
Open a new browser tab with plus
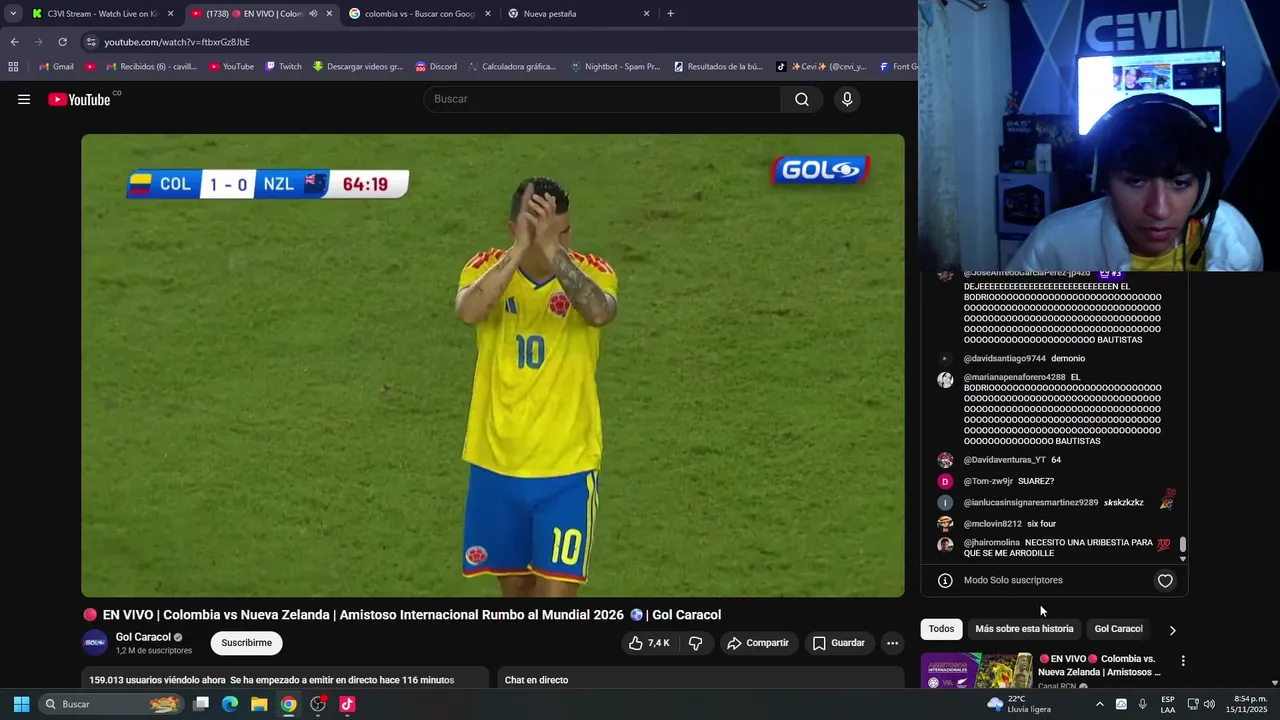pos(670,14)
